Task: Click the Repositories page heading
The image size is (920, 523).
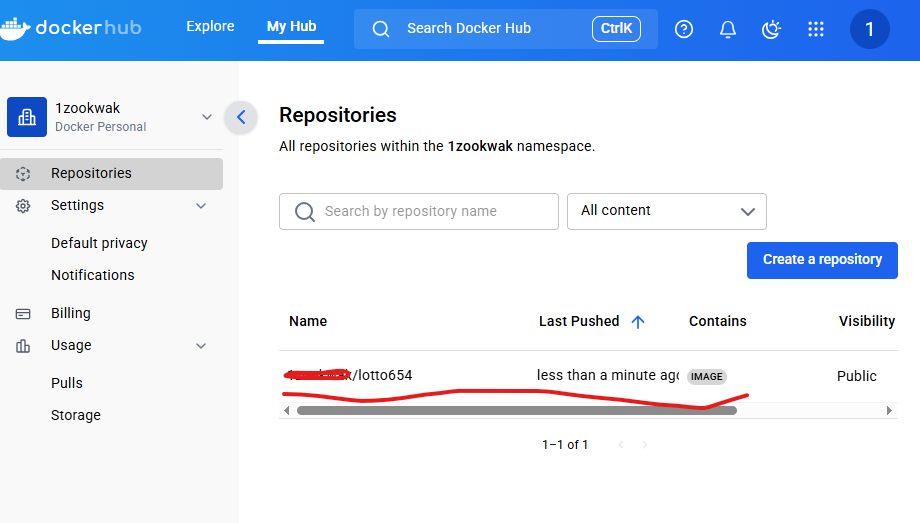Action: (x=338, y=115)
